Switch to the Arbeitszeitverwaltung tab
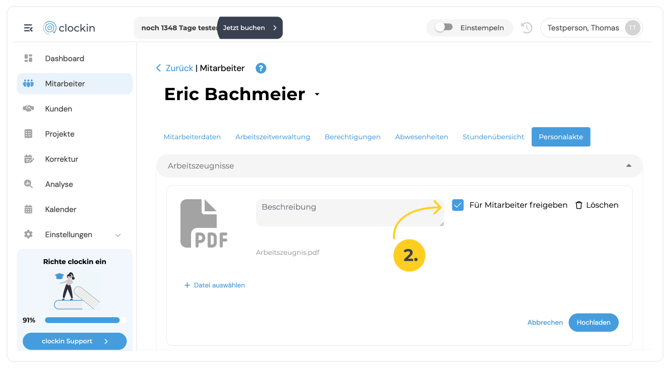The image size is (670, 368). click(273, 137)
